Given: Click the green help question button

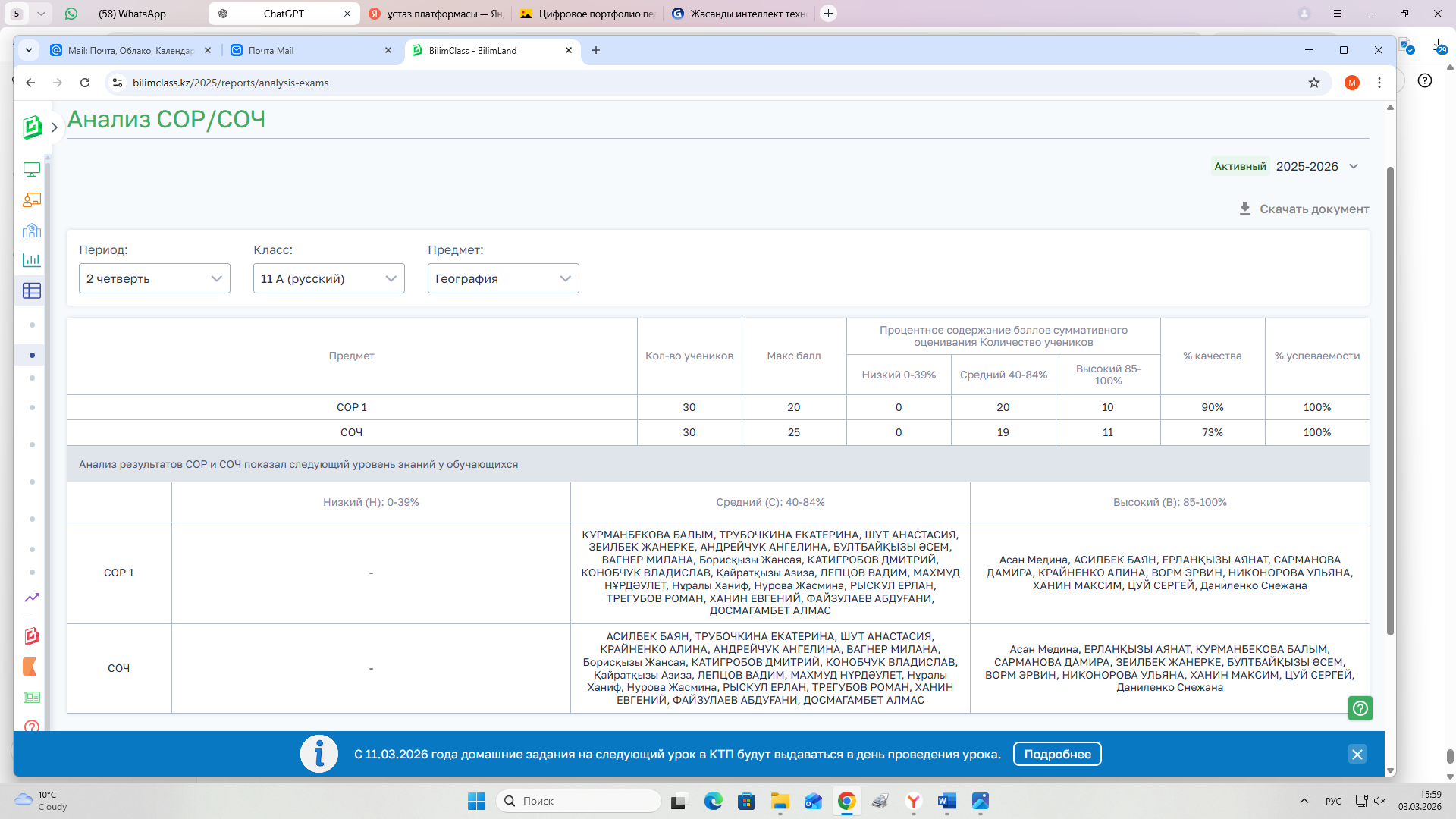Looking at the screenshot, I should (x=1360, y=708).
